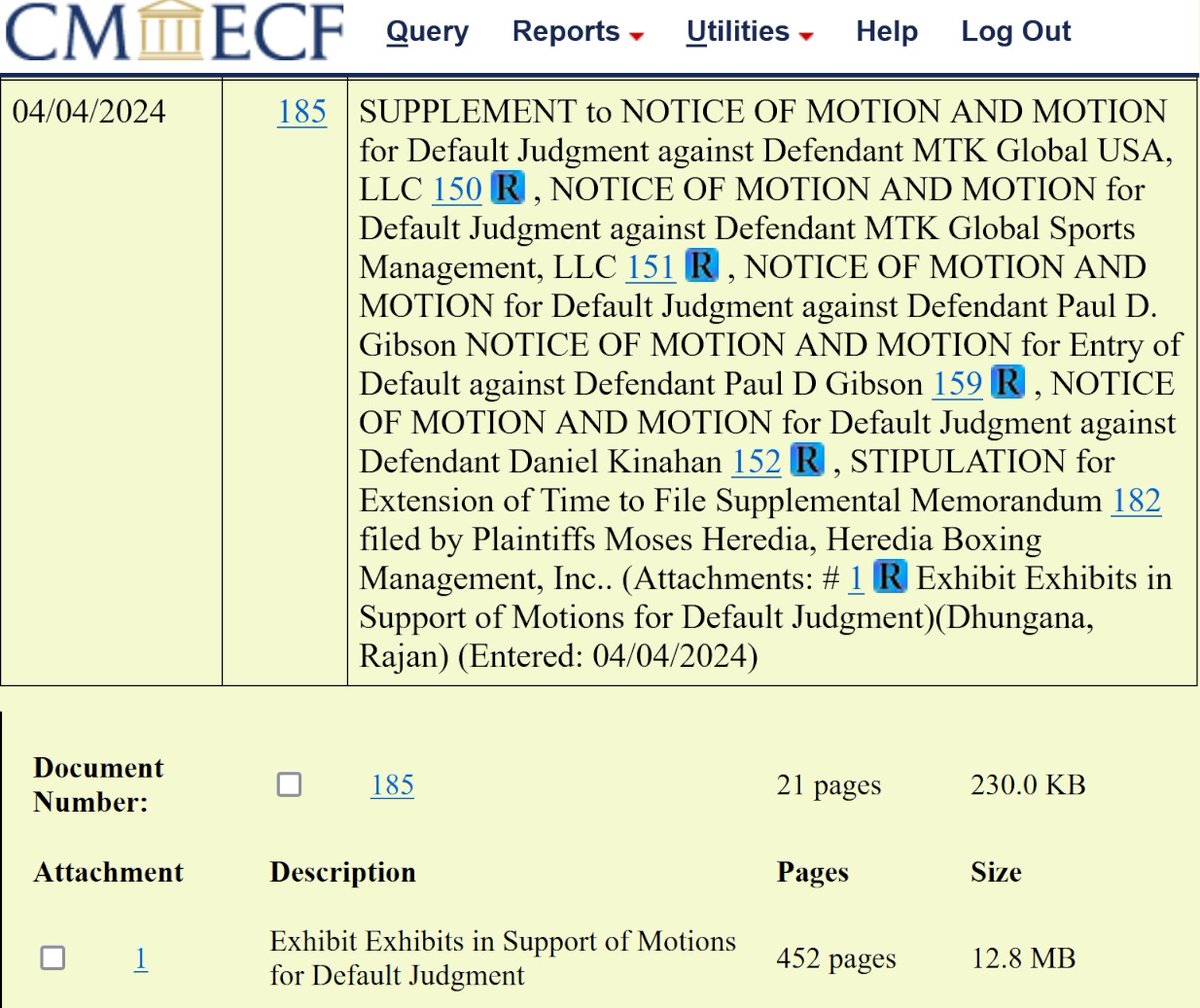The height and width of the screenshot is (1008, 1200).
Task: Click the '230.0 KB' size value
Action: pyautogui.click(x=1028, y=786)
